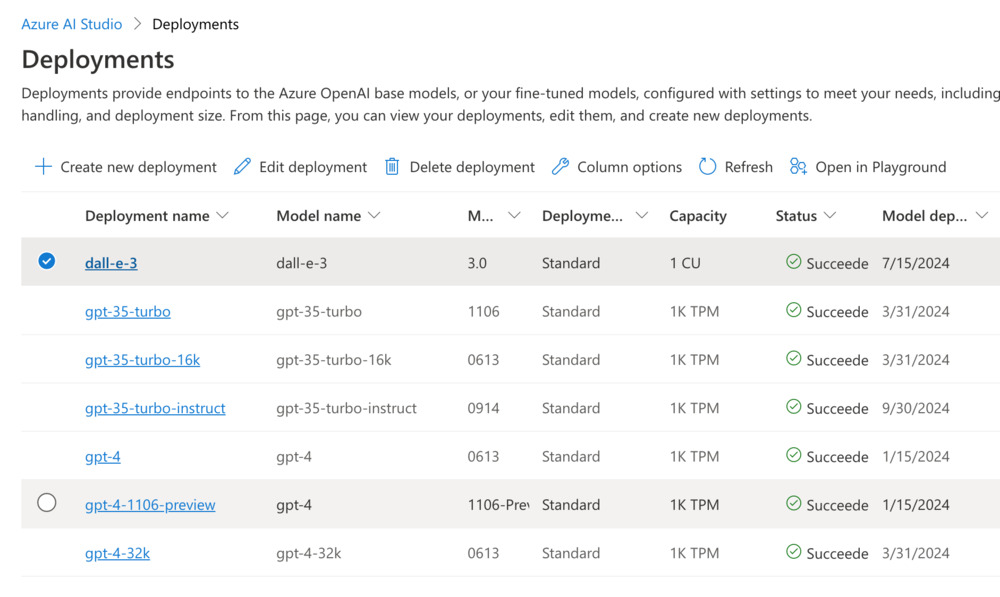The height and width of the screenshot is (597, 1000).
Task: Select the gpt-4-1106-preview row radio circle
Action: pyautogui.click(x=47, y=503)
